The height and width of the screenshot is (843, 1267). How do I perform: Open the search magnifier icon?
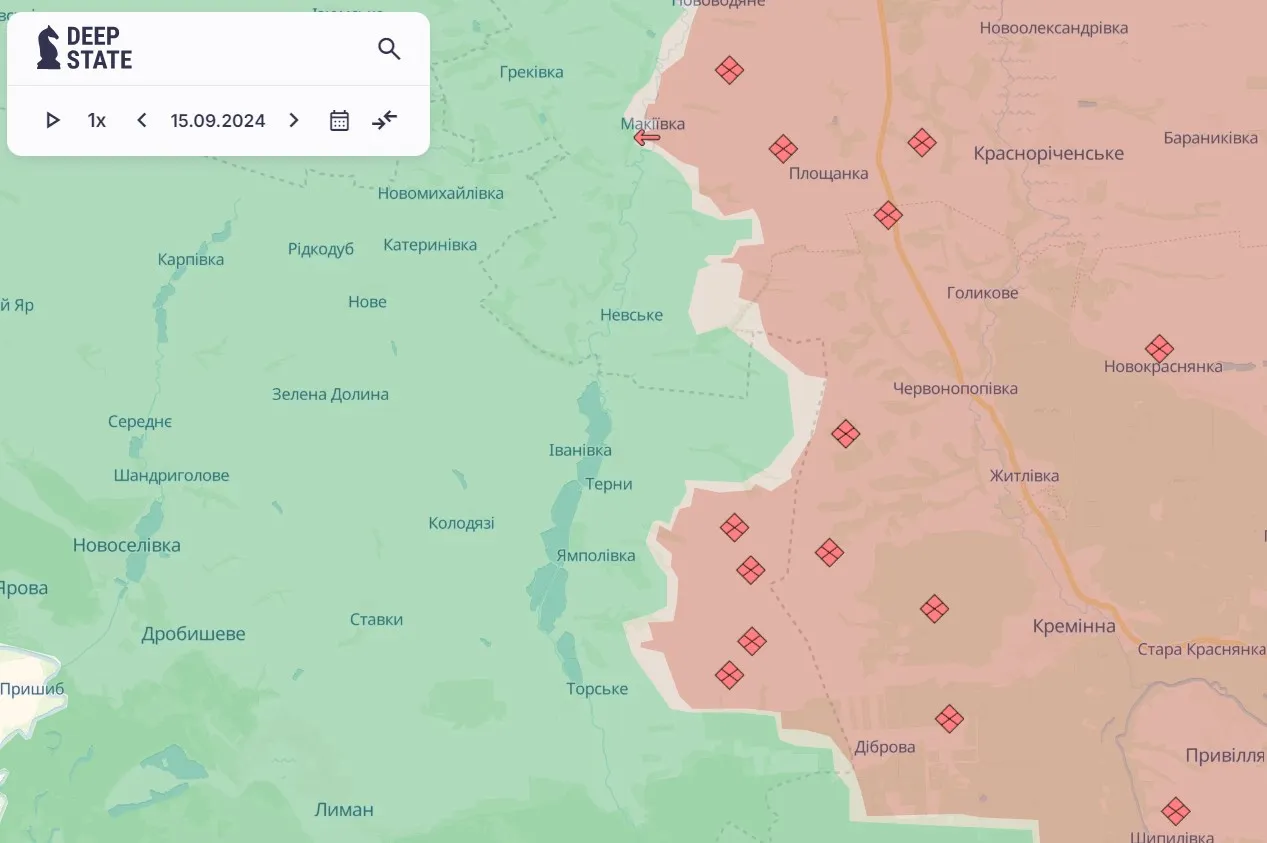pos(389,48)
